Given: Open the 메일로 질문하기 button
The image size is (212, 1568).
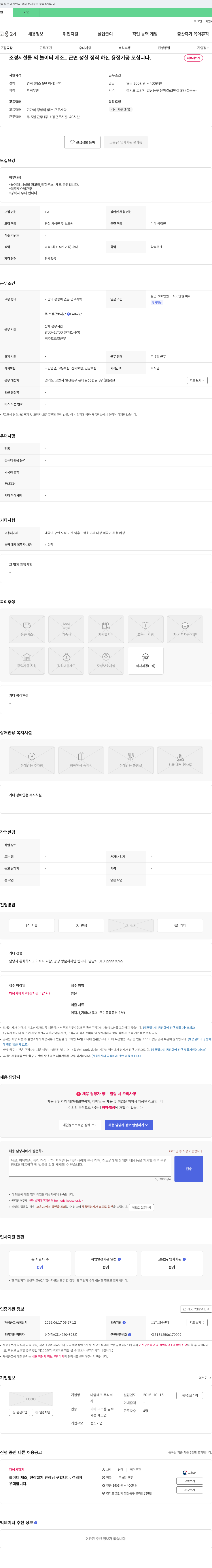Looking at the screenshot, I should [141, 1208].
